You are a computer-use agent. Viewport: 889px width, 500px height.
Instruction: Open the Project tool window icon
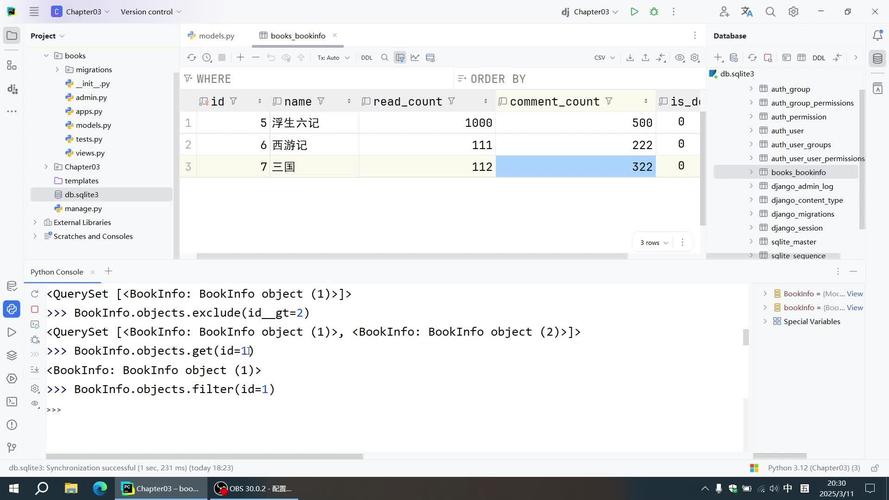pos(11,35)
